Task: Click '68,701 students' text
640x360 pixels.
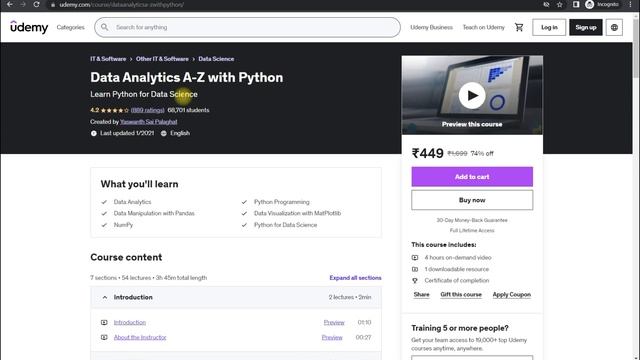Action: pos(188,110)
